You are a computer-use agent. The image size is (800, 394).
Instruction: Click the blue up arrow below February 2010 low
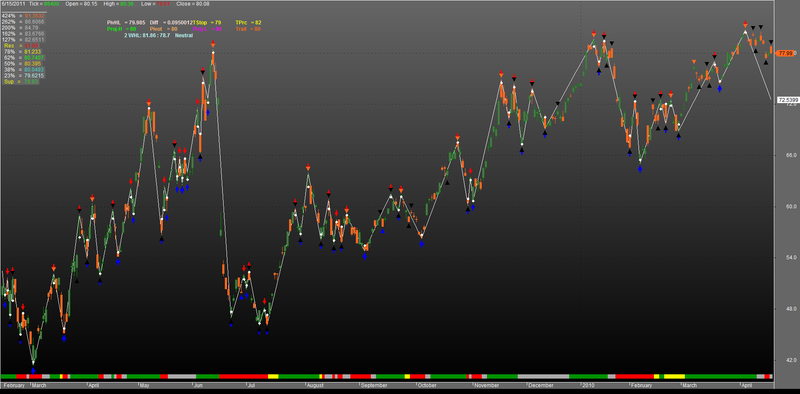(640, 169)
